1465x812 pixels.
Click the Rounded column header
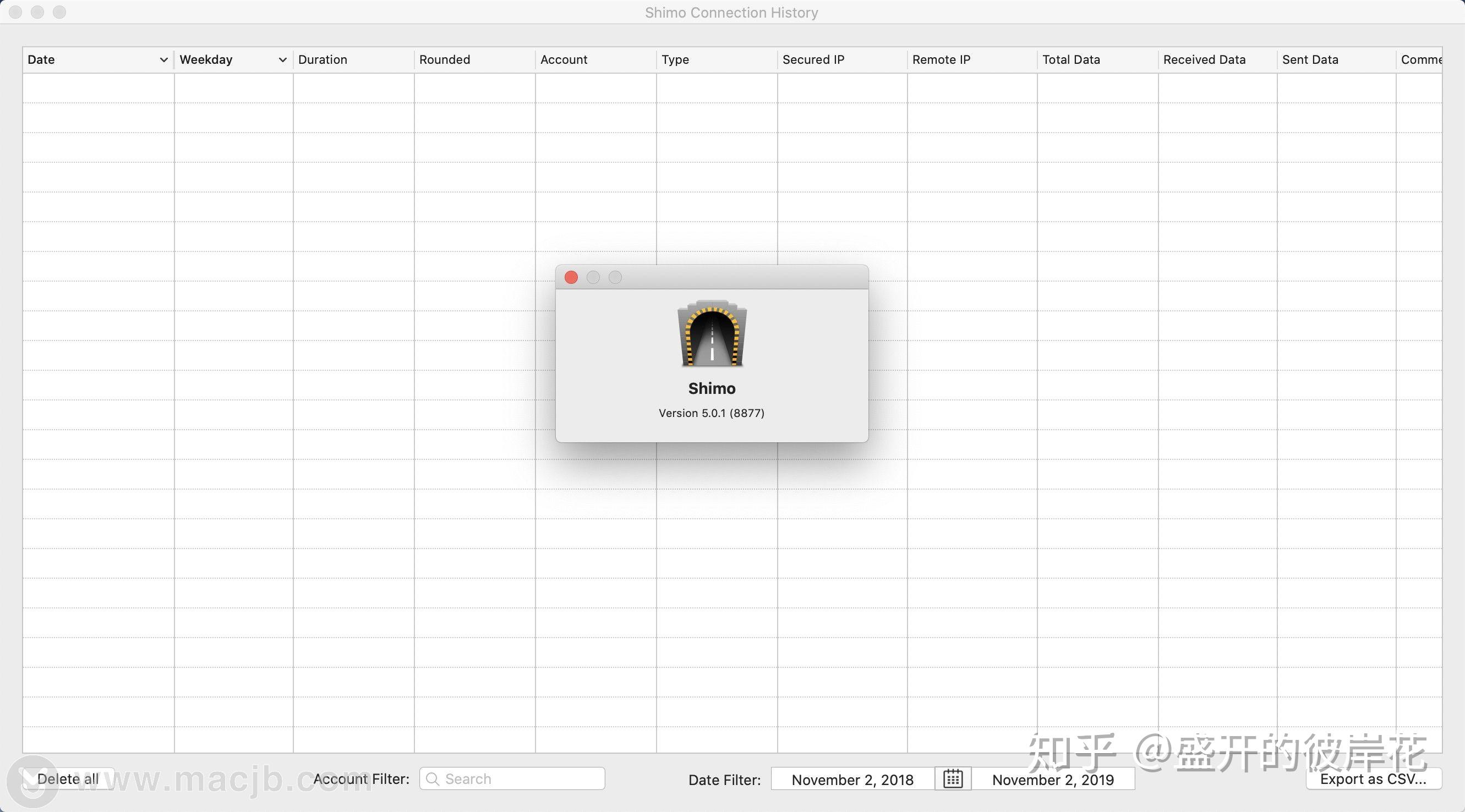pos(444,60)
